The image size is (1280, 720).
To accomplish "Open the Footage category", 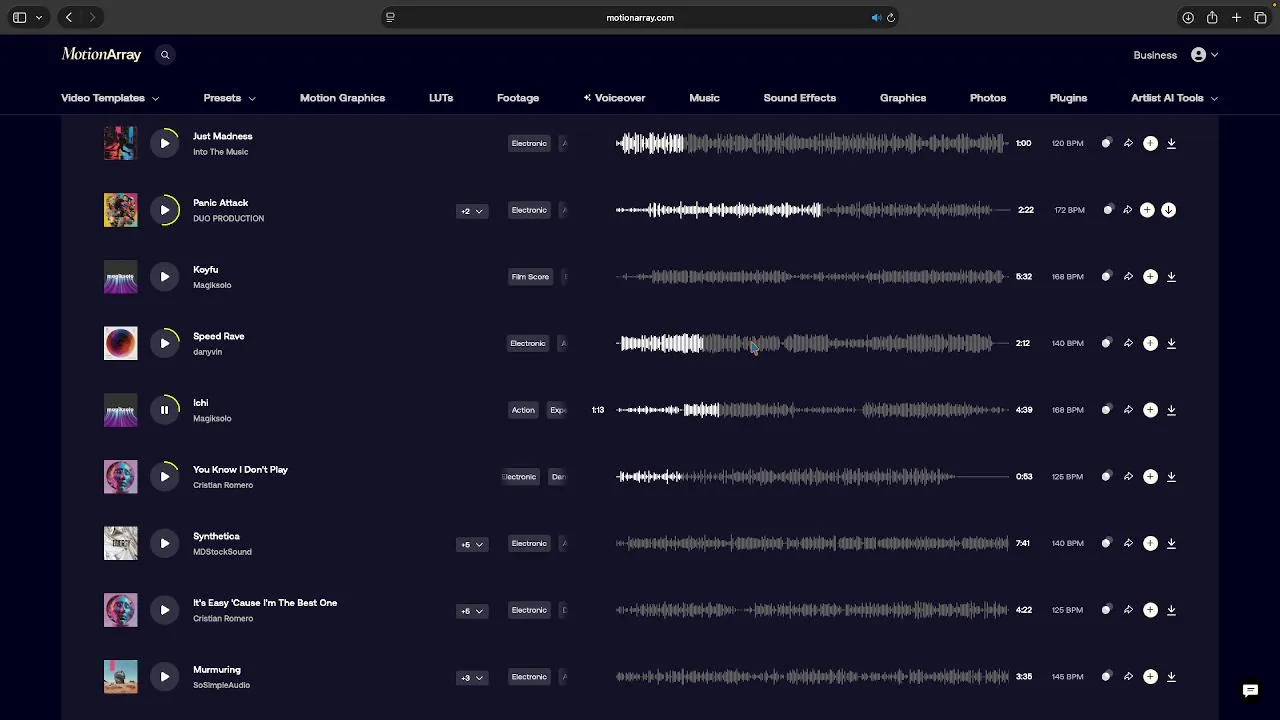I will [518, 98].
